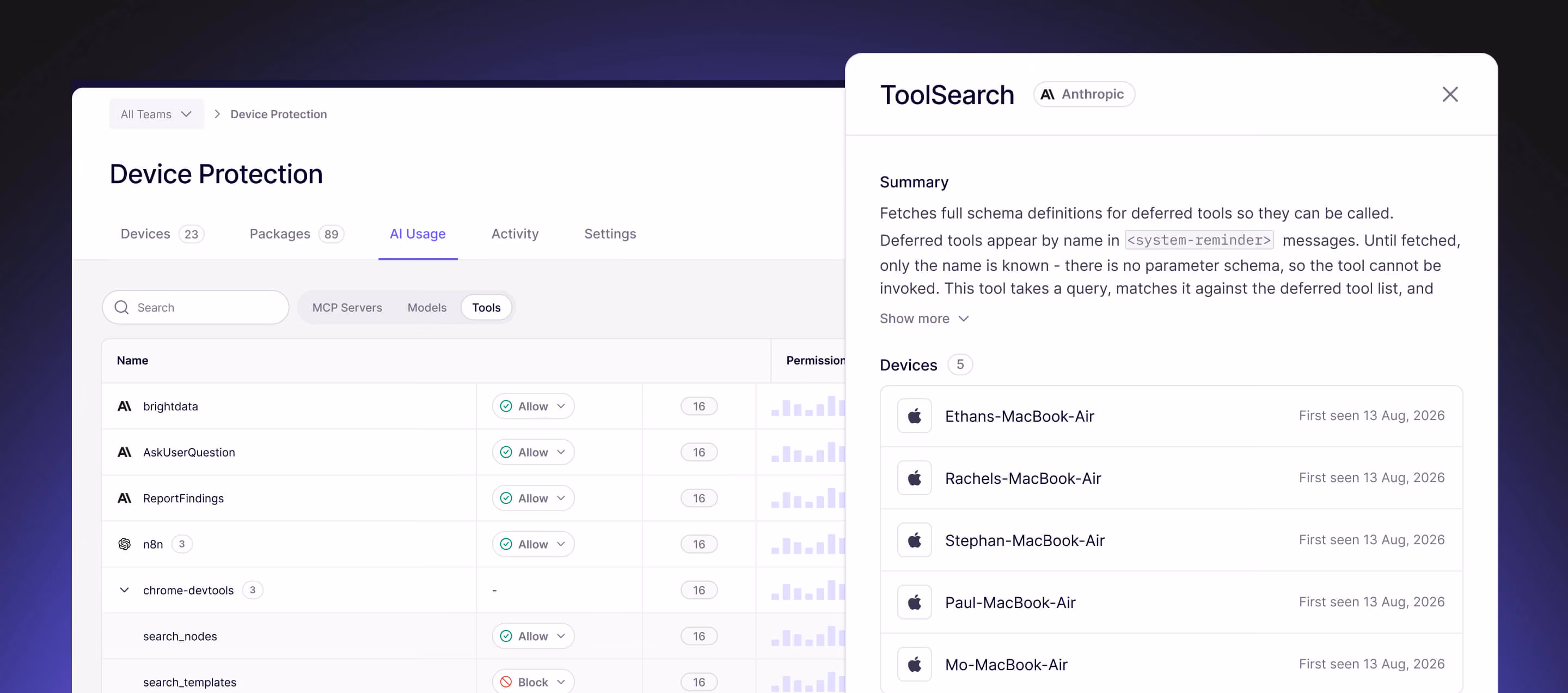
Task: Click the search_nodes tool name
Action: (x=180, y=636)
